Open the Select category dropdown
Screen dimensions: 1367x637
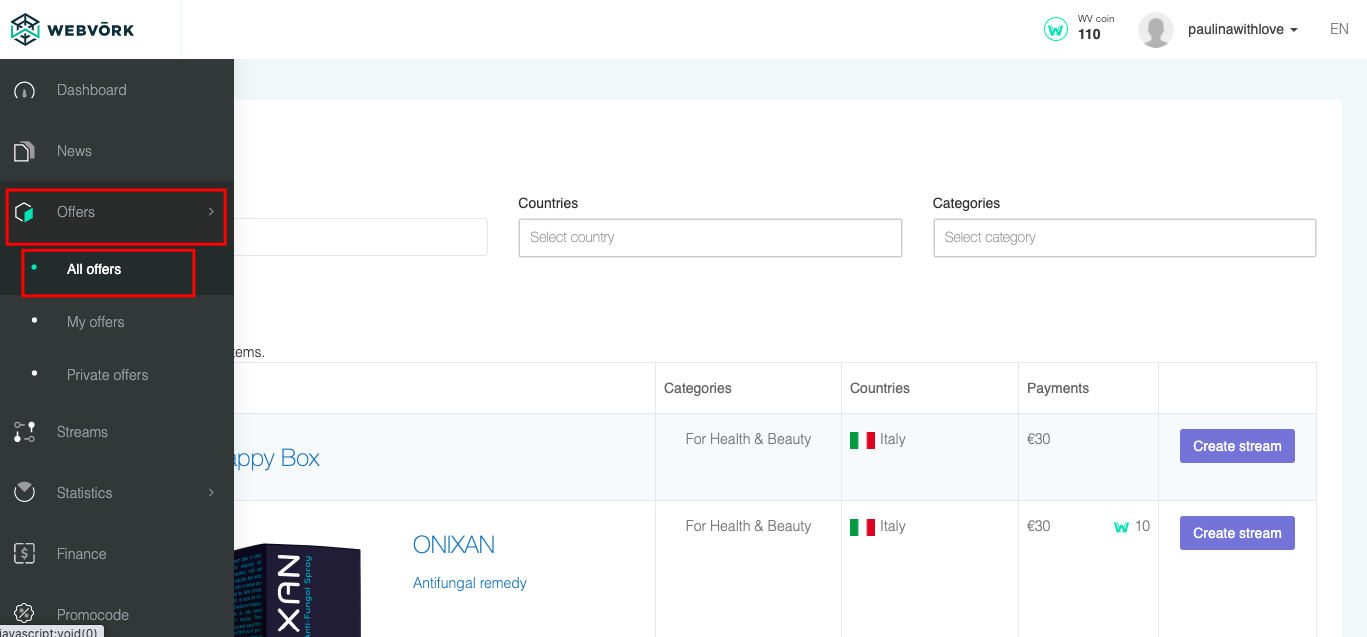pos(1124,238)
